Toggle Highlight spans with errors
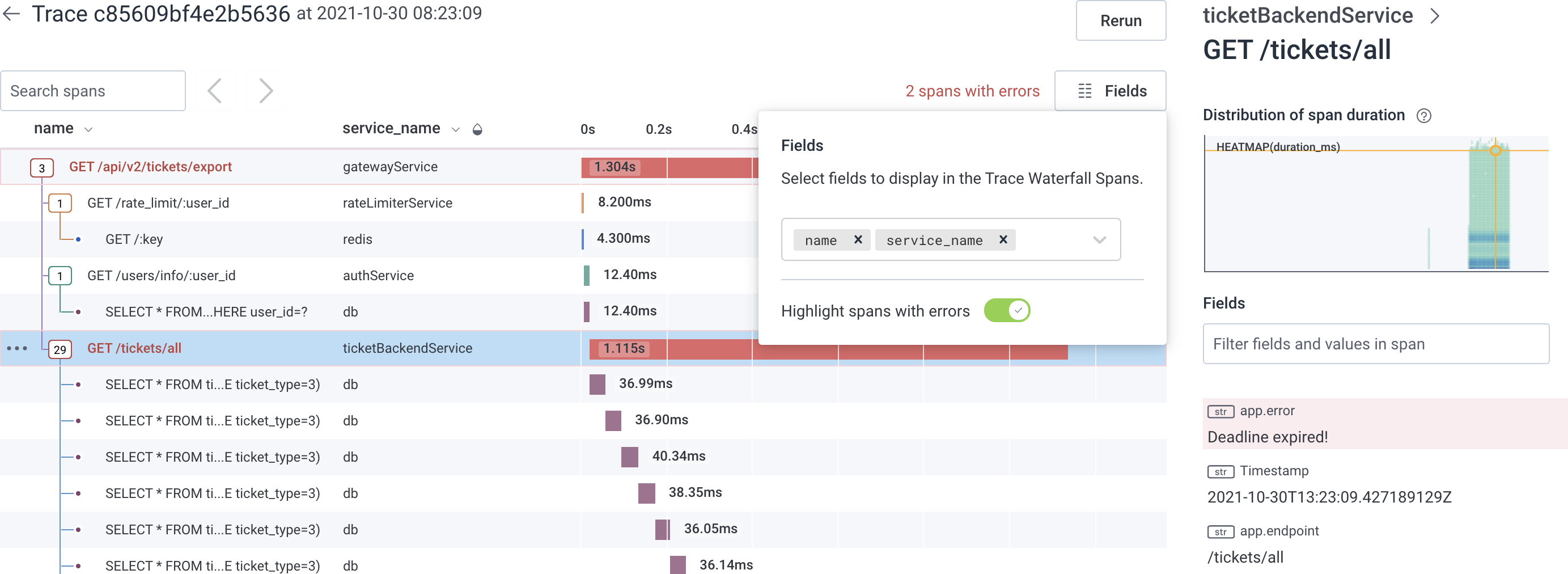 click(1007, 310)
